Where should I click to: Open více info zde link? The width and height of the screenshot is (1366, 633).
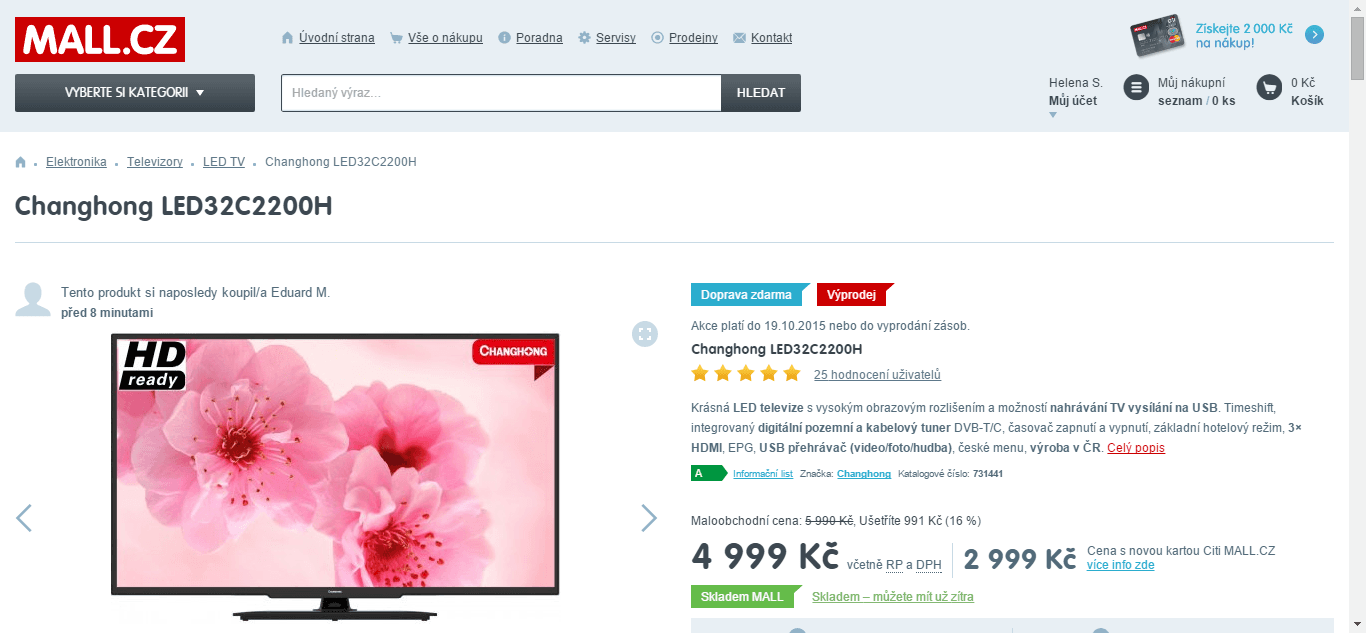click(x=1121, y=565)
